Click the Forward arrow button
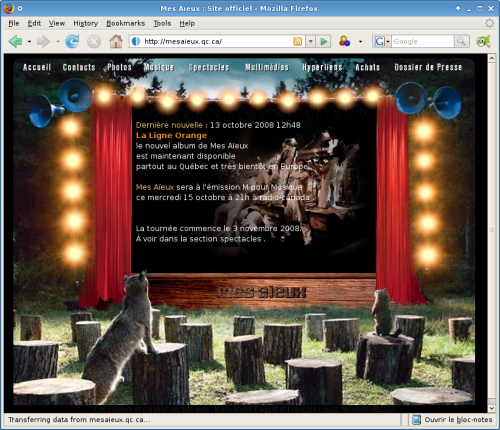The width and height of the screenshot is (500, 430). pos(43,42)
